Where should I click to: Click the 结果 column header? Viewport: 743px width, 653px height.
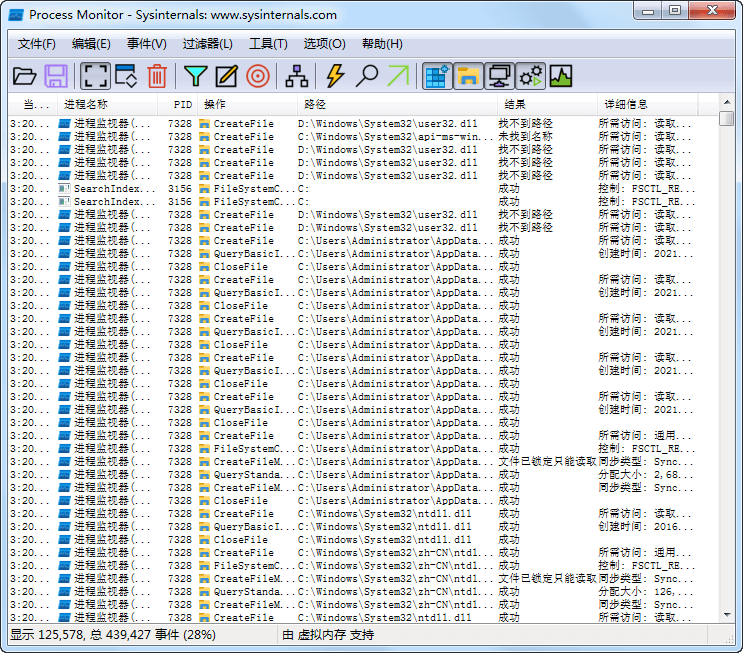pos(515,104)
